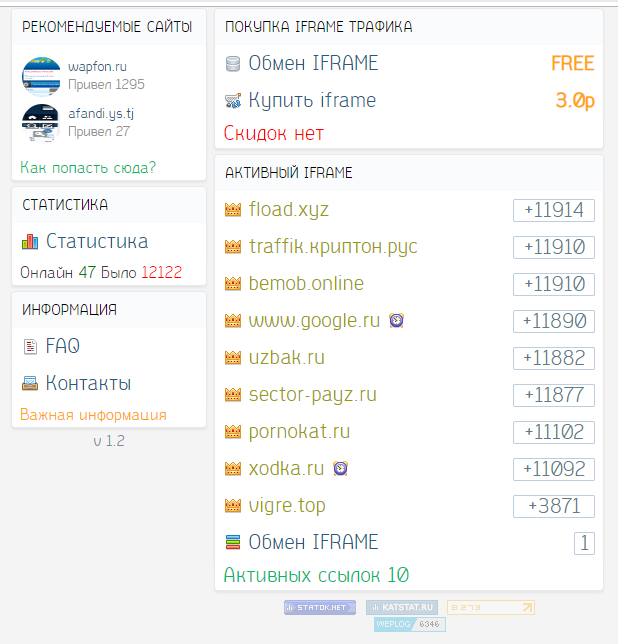Image resolution: width=618 pixels, height=644 pixels.
Task: Open the Важная информация link
Action: [x=93, y=415]
